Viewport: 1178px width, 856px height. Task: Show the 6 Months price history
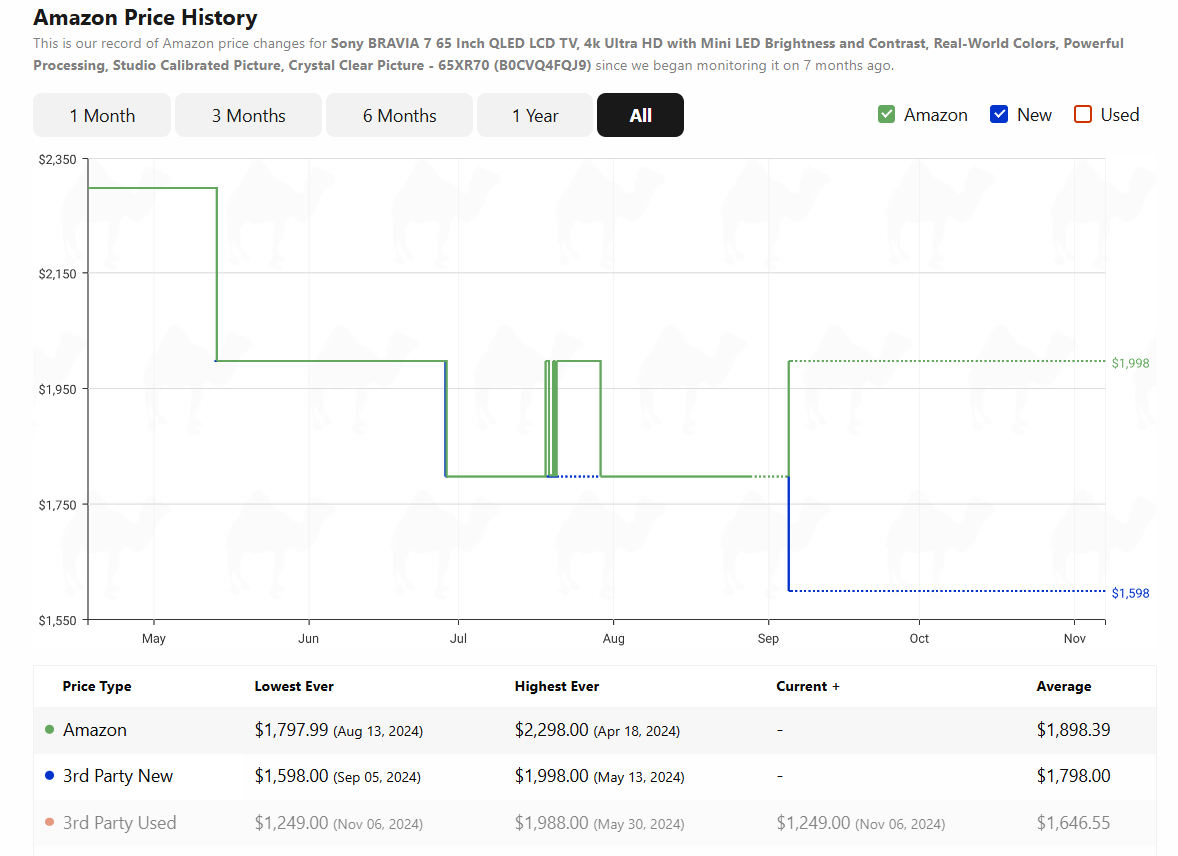click(400, 115)
